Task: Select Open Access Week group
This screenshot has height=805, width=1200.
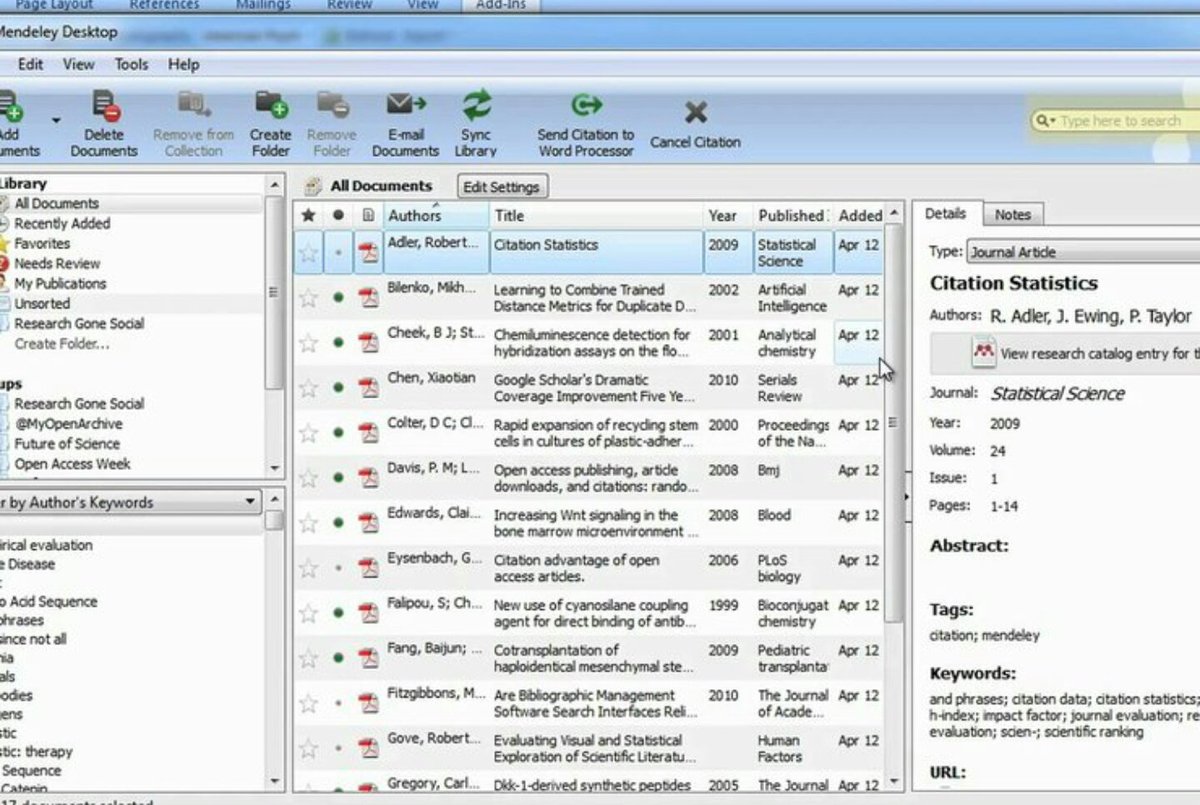Action: [72, 464]
